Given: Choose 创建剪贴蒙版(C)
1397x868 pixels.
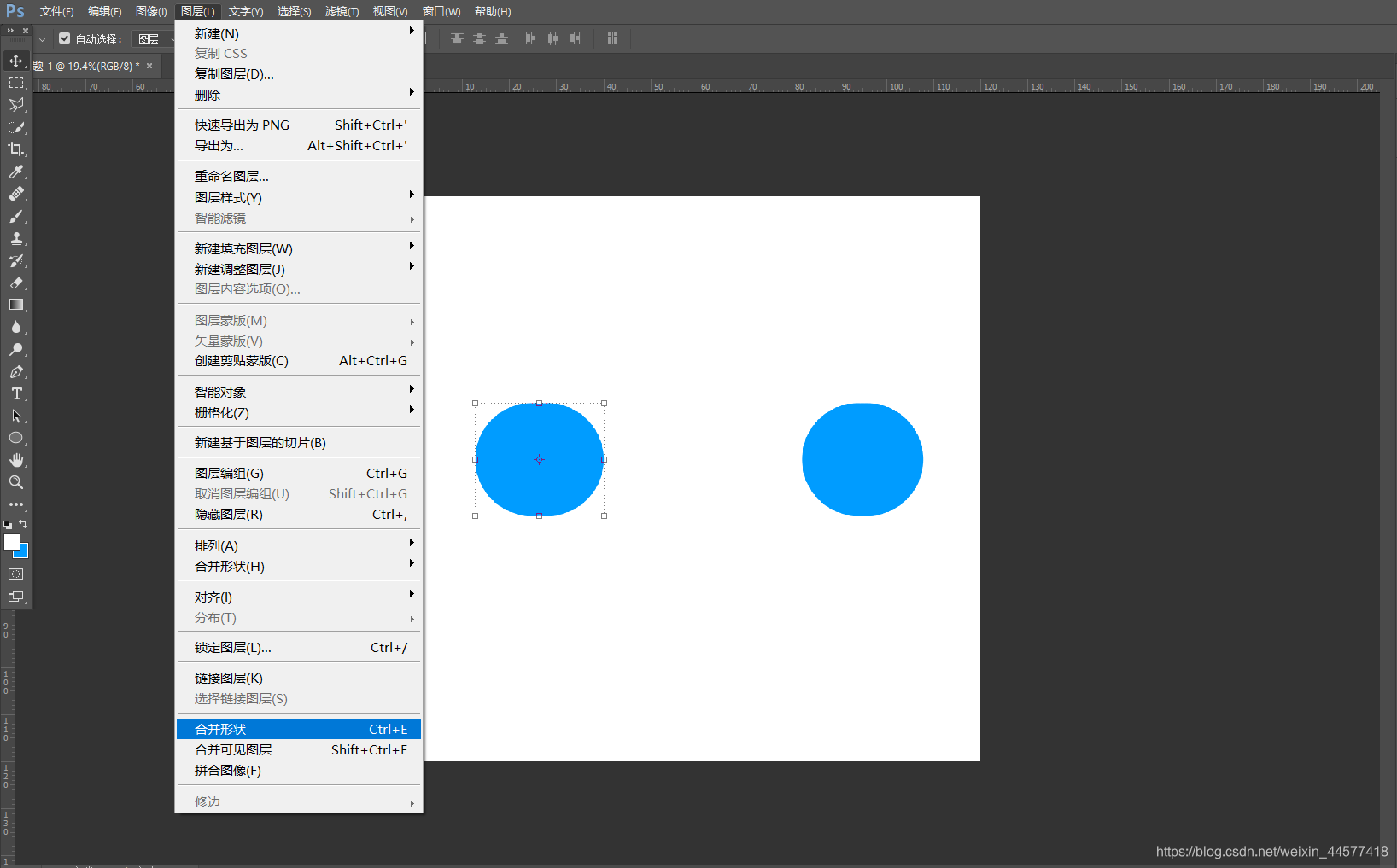Looking at the screenshot, I should pyautogui.click(x=299, y=360).
